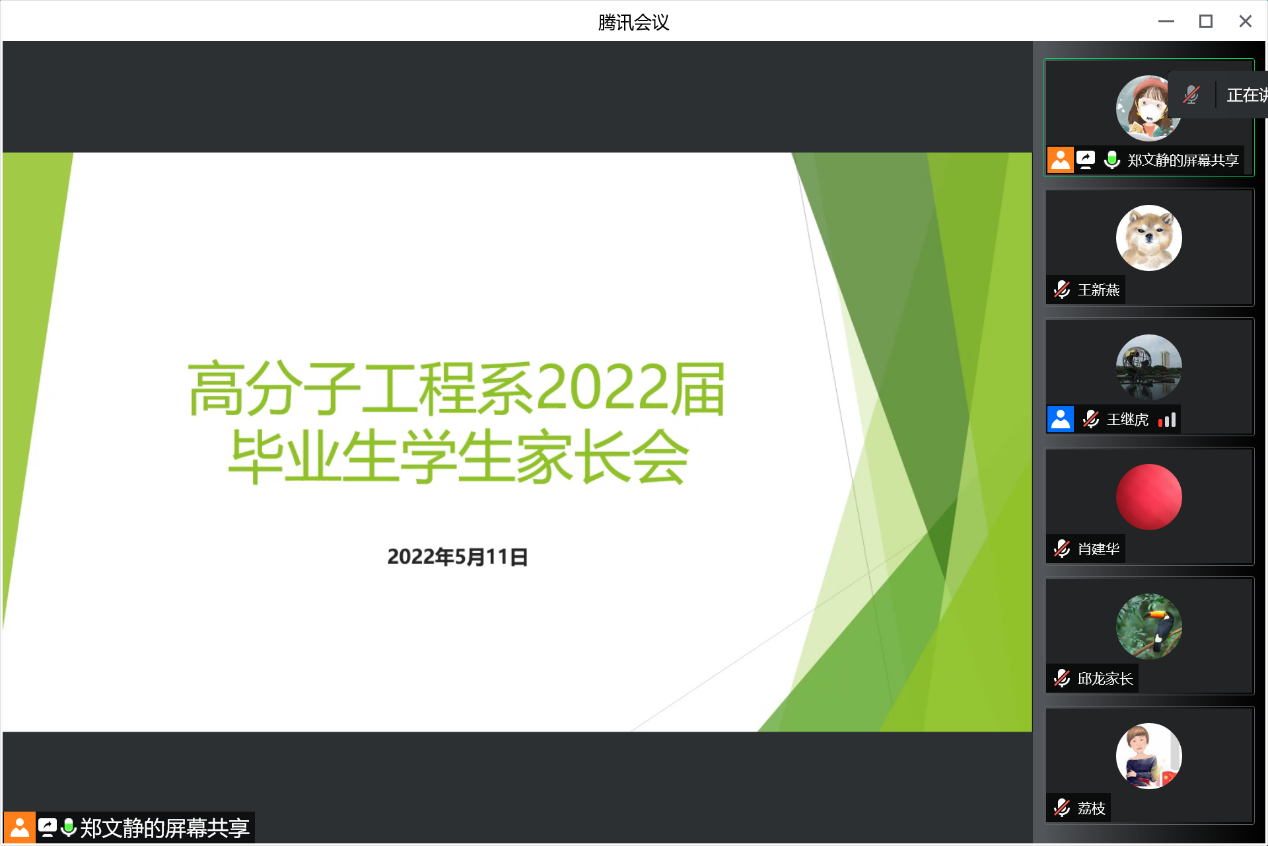Screen dimensions: 1268x846
Task: Click 荔枝's cartoon woman avatar
Action: point(1149,755)
